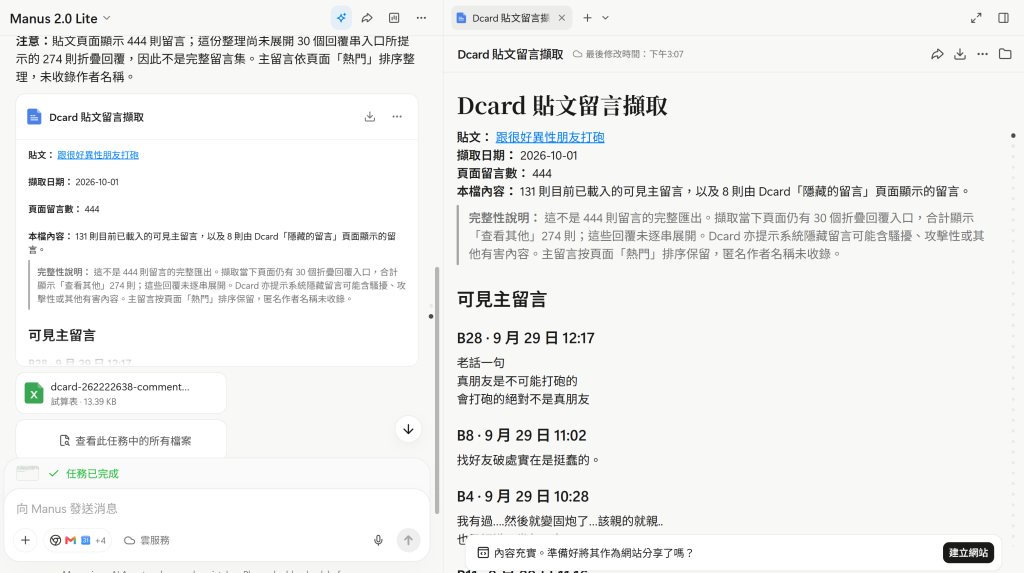This screenshot has height=573, width=1024.
Task: Add a new tab with the plus icon
Action: [587, 18]
